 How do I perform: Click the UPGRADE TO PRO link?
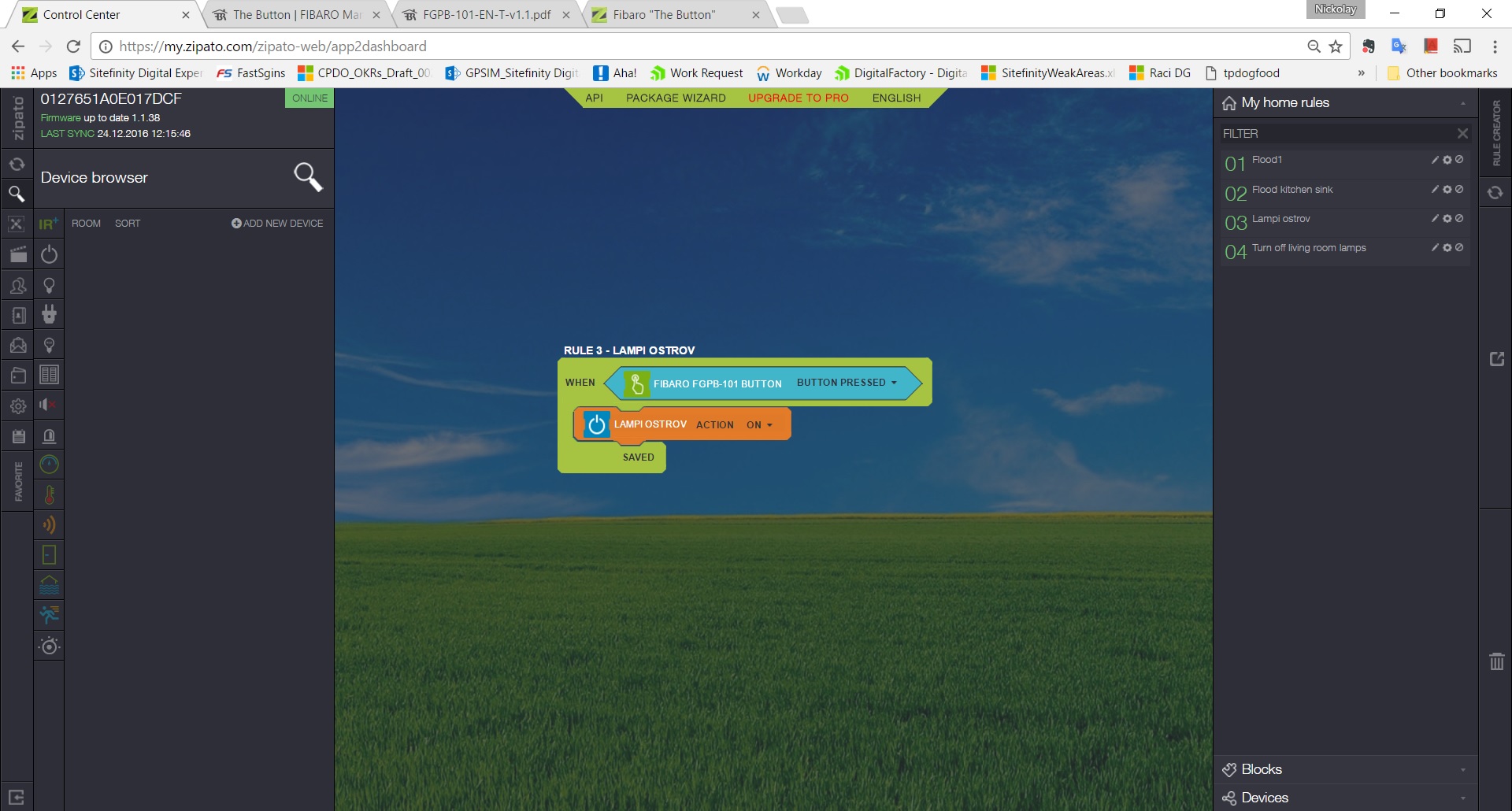tap(798, 98)
